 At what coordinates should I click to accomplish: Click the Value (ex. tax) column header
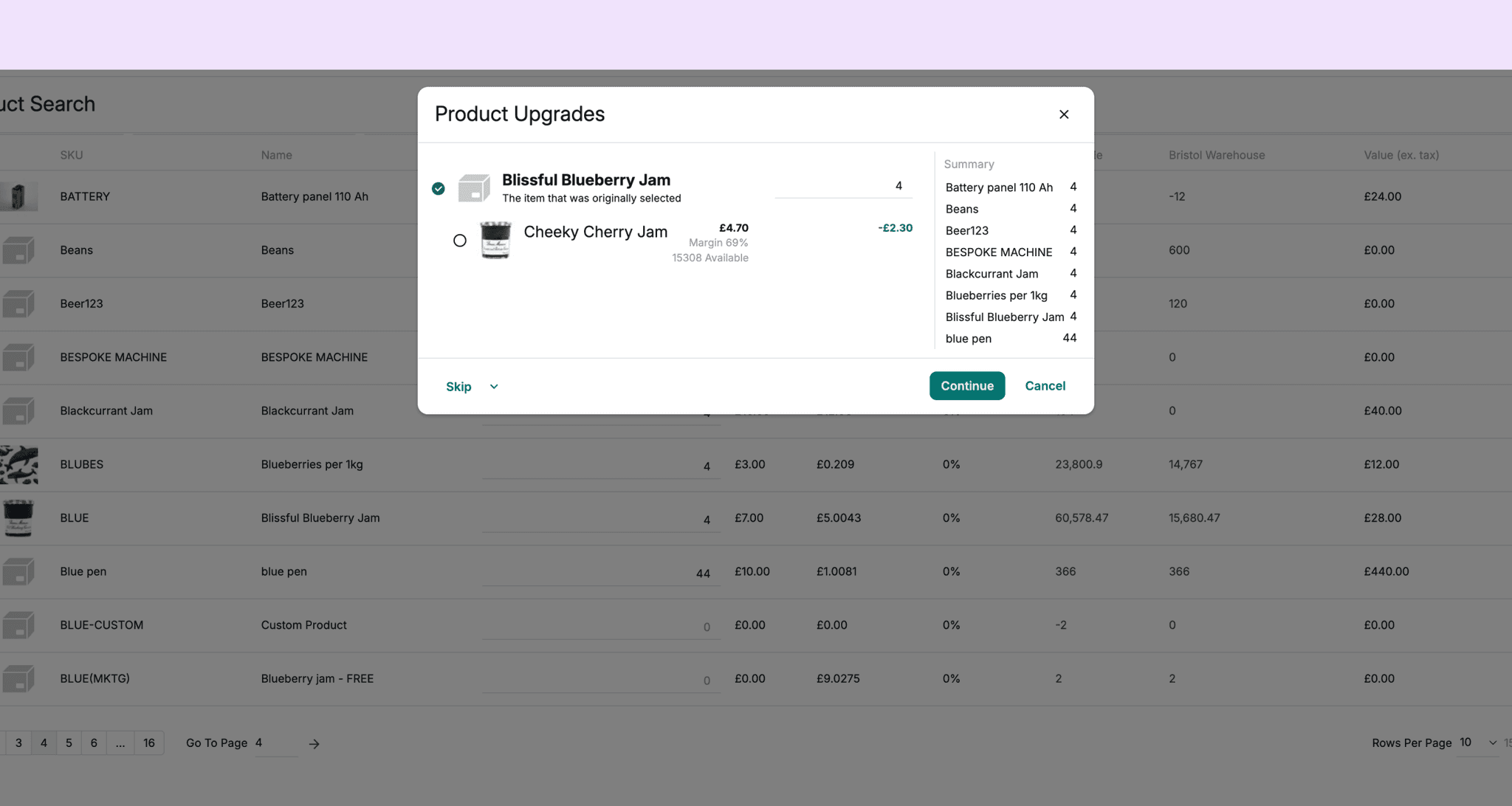(x=1401, y=155)
